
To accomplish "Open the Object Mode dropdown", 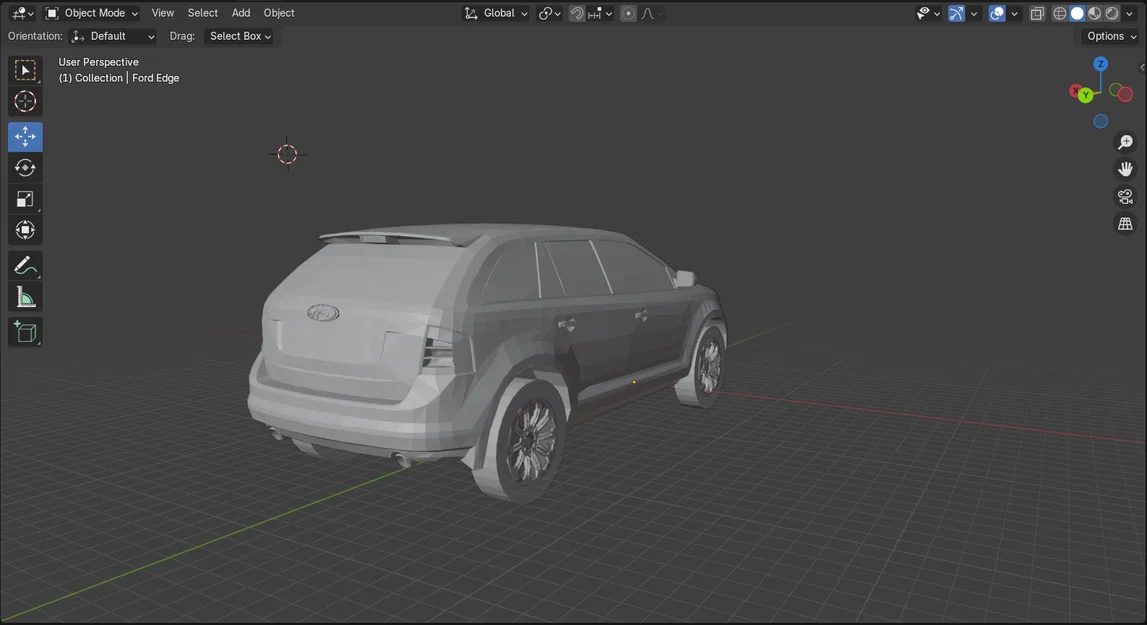I will point(95,13).
